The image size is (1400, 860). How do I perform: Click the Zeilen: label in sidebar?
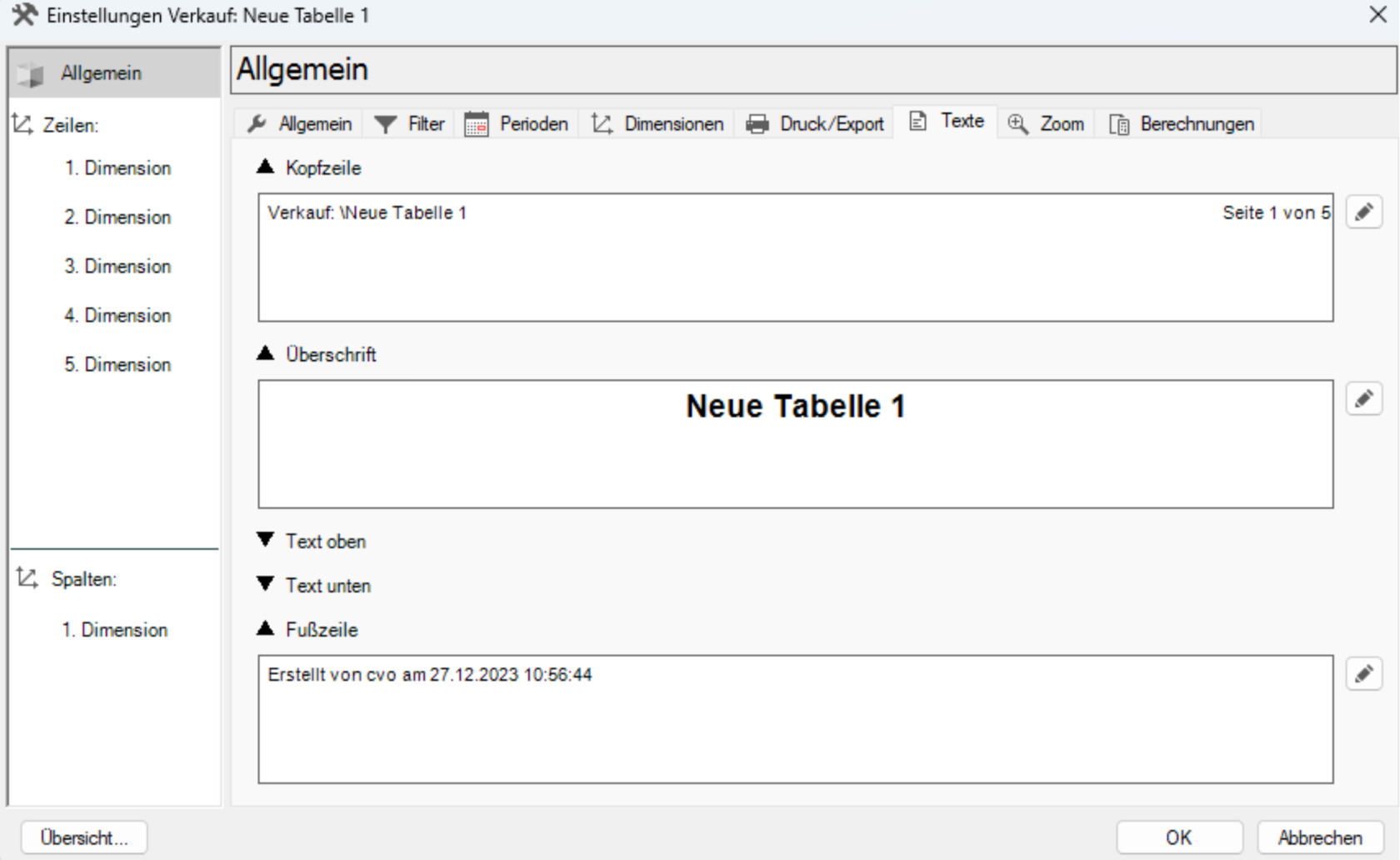pos(71,125)
